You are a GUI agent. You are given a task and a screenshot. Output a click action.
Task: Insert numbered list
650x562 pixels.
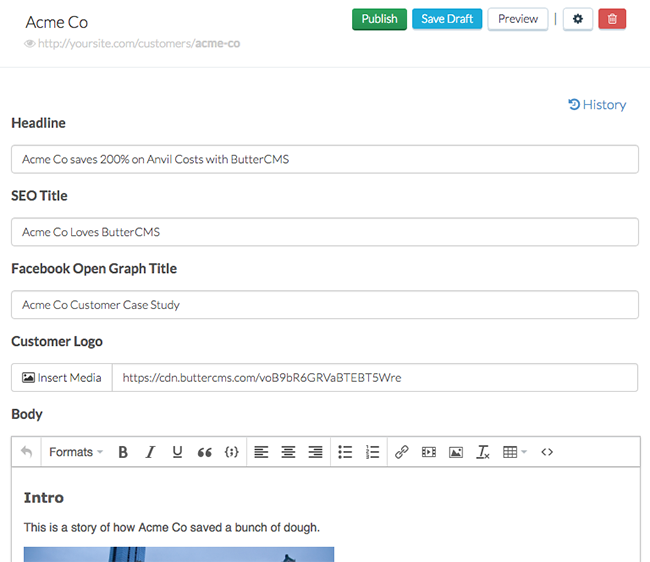(x=372, y=452)
